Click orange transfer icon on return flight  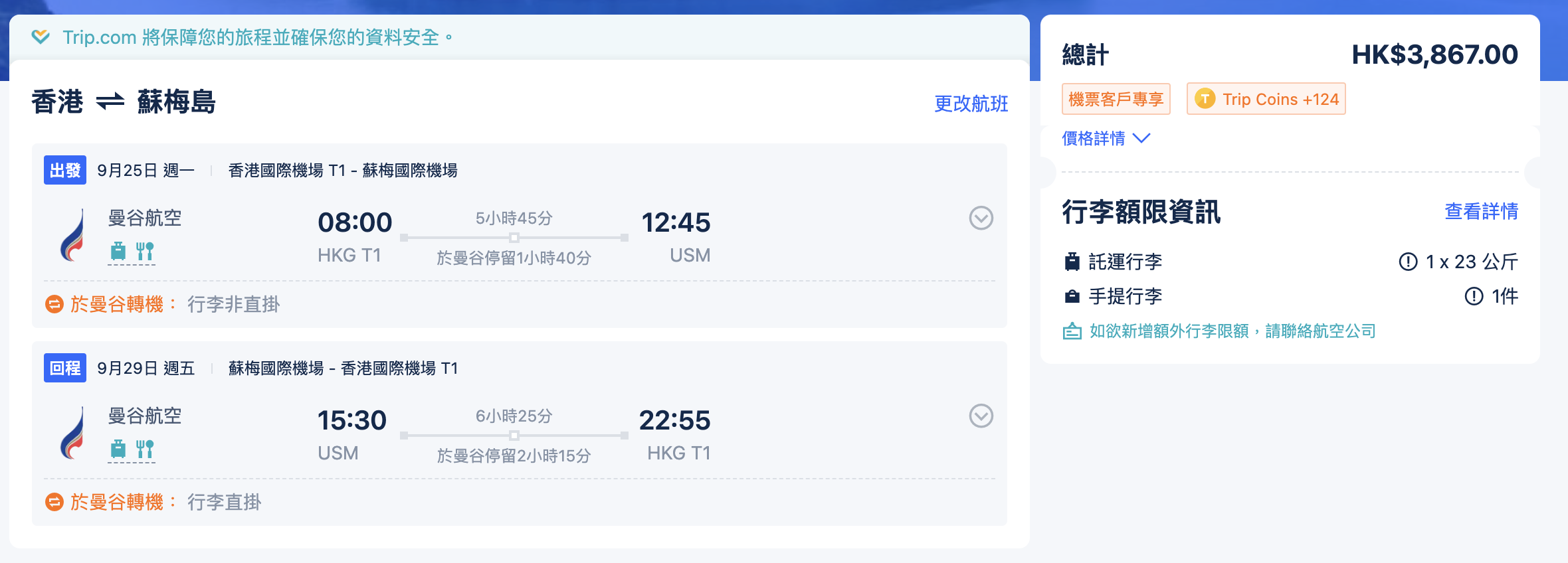point(54,502)
